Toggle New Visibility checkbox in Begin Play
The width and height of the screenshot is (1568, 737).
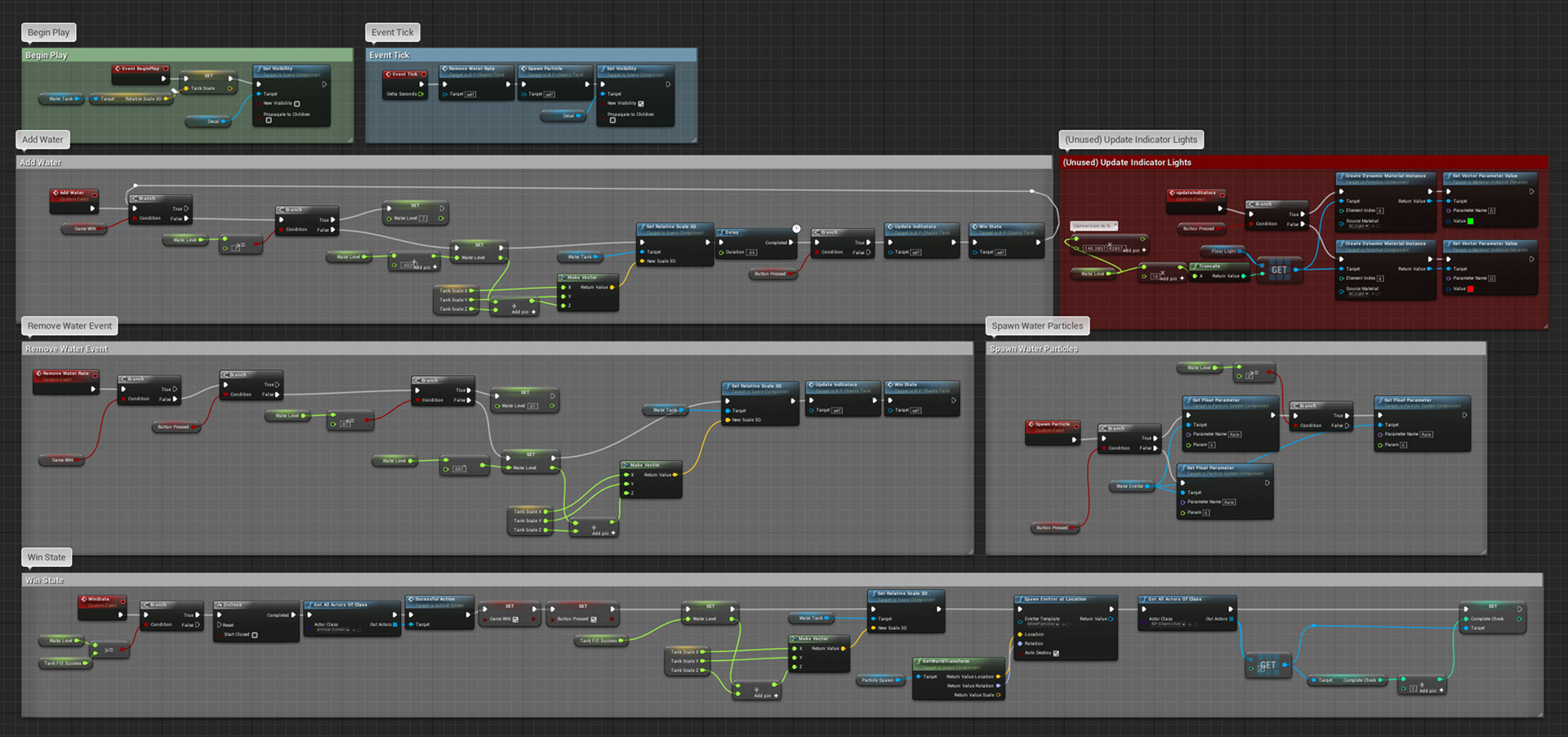(297, 104)
